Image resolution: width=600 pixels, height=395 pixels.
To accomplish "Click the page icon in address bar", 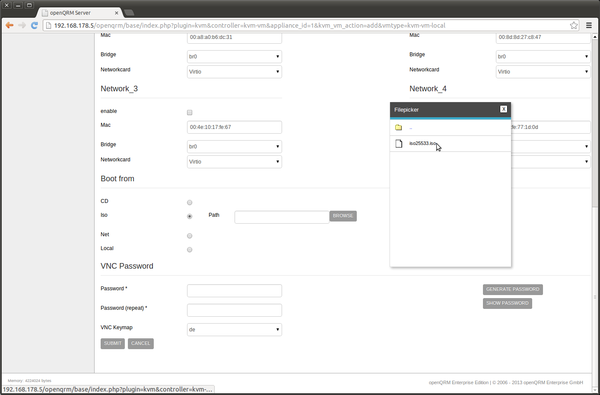I will coord(48,26).
